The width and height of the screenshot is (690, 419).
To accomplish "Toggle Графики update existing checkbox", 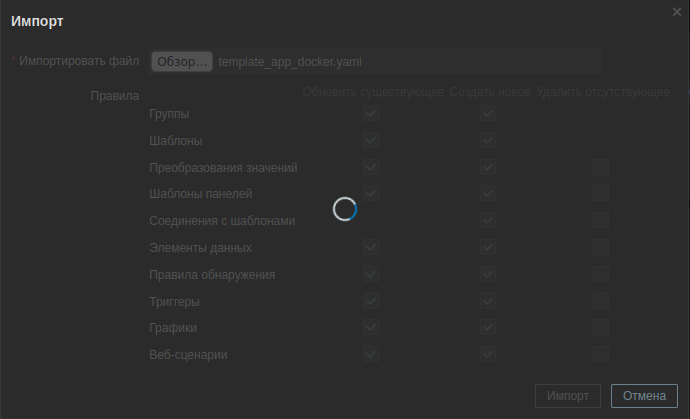I will [371, 327].
